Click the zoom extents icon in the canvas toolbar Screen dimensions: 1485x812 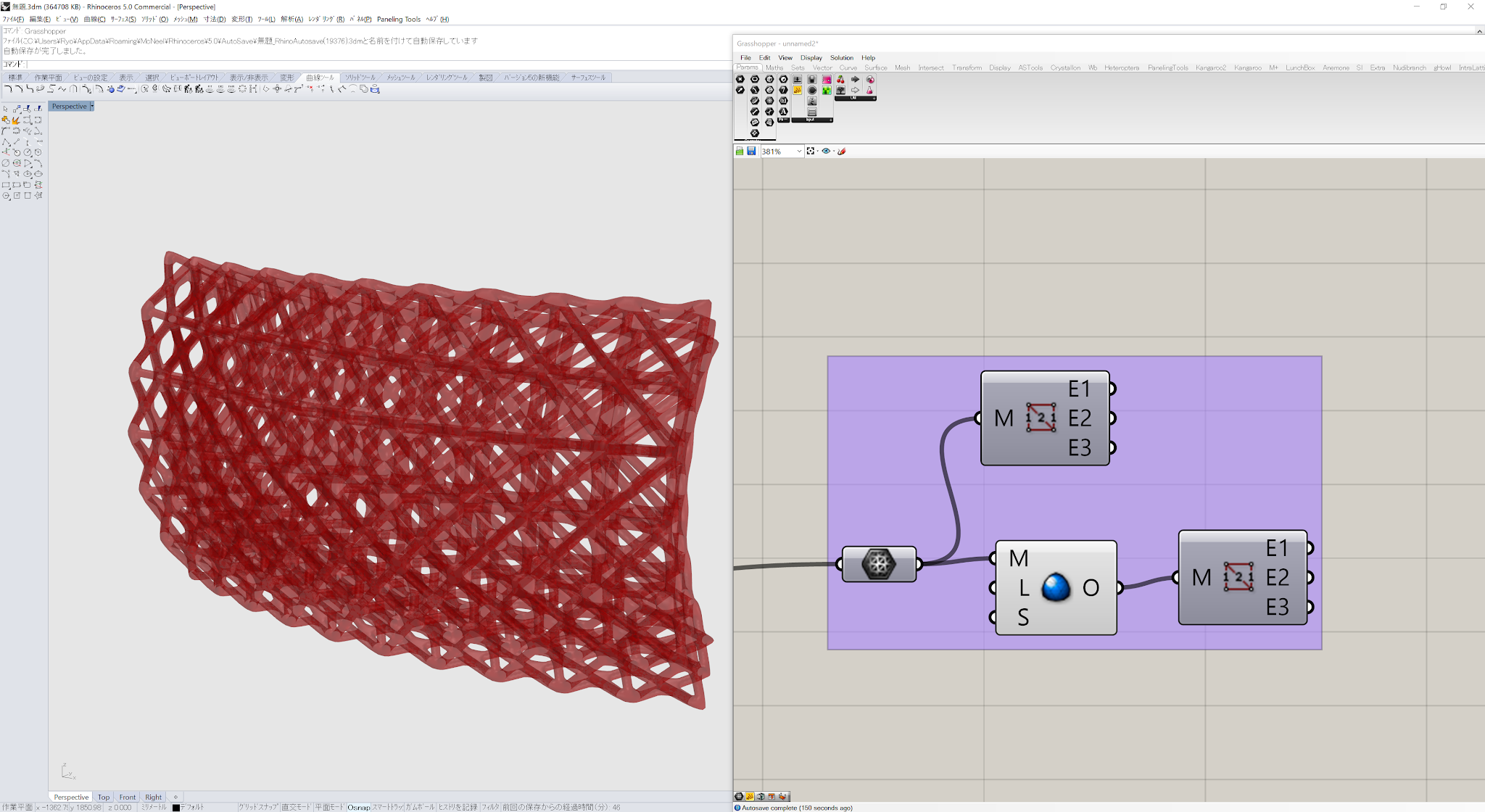tap(811, 151)
